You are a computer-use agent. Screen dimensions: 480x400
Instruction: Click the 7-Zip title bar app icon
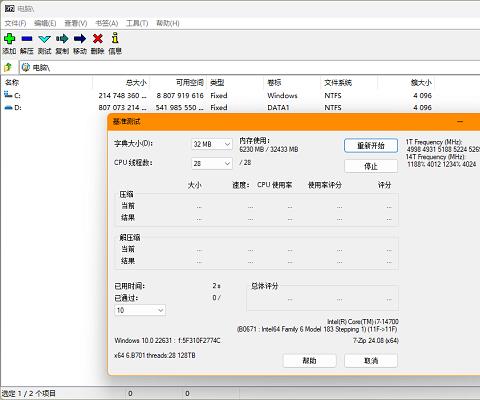tap(10, 9)
